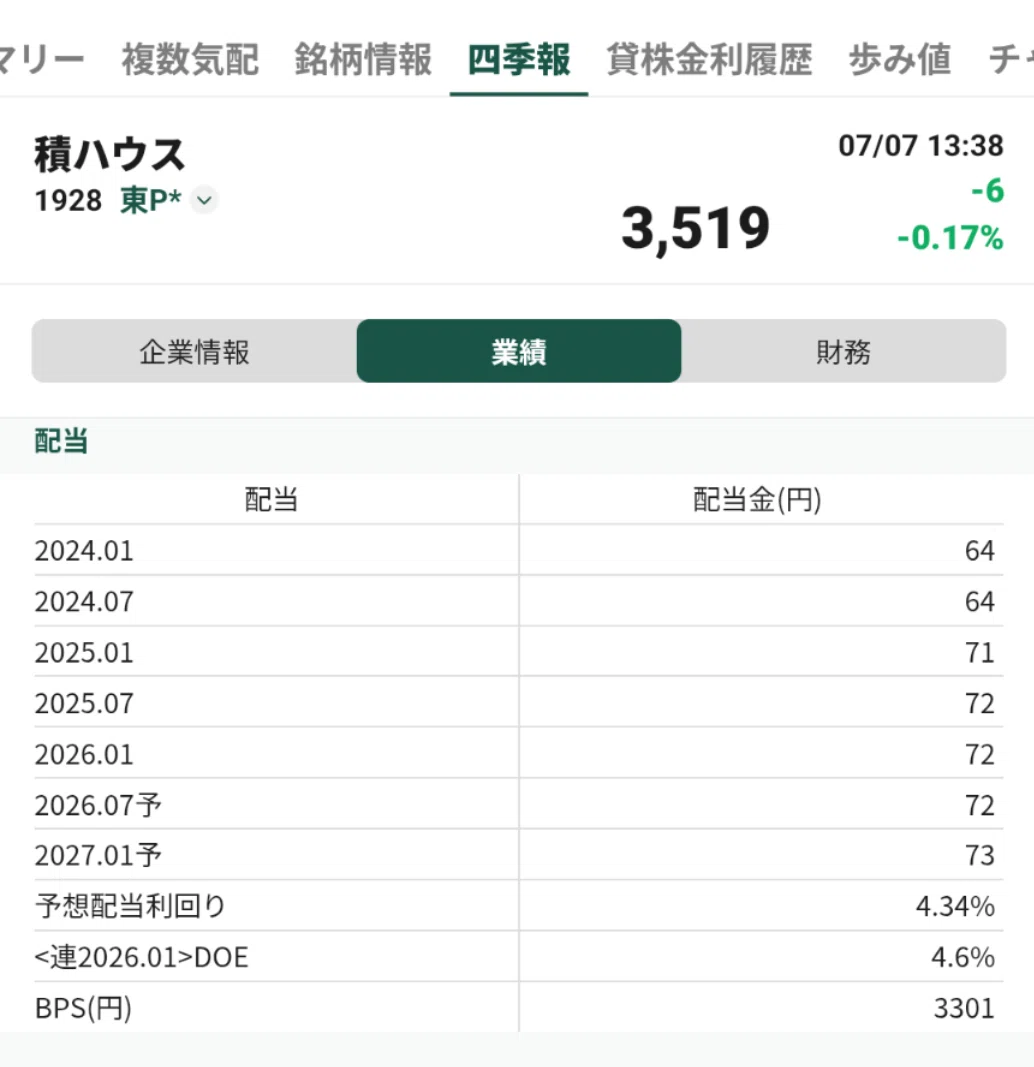Screen dimensions: 1034x1067
Task: Click the 2025.01 dividend row
Action: (x=519, y=652)
